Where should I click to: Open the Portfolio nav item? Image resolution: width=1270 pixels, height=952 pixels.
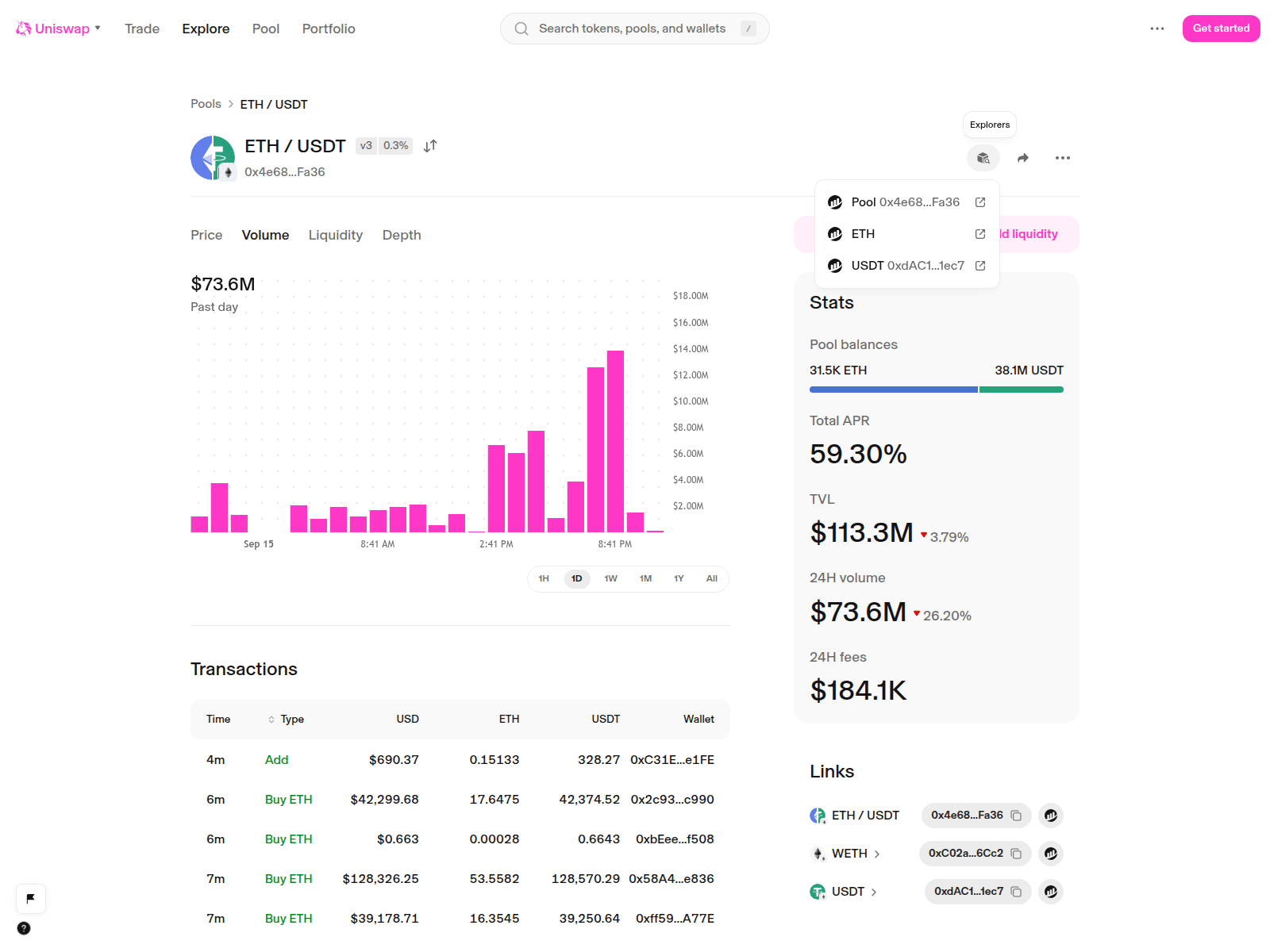(329, 29)
